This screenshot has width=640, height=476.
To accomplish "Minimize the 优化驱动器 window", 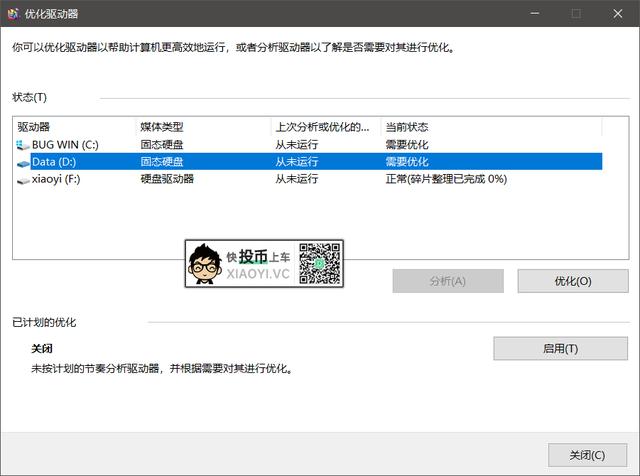I will (x=535, y=13).
